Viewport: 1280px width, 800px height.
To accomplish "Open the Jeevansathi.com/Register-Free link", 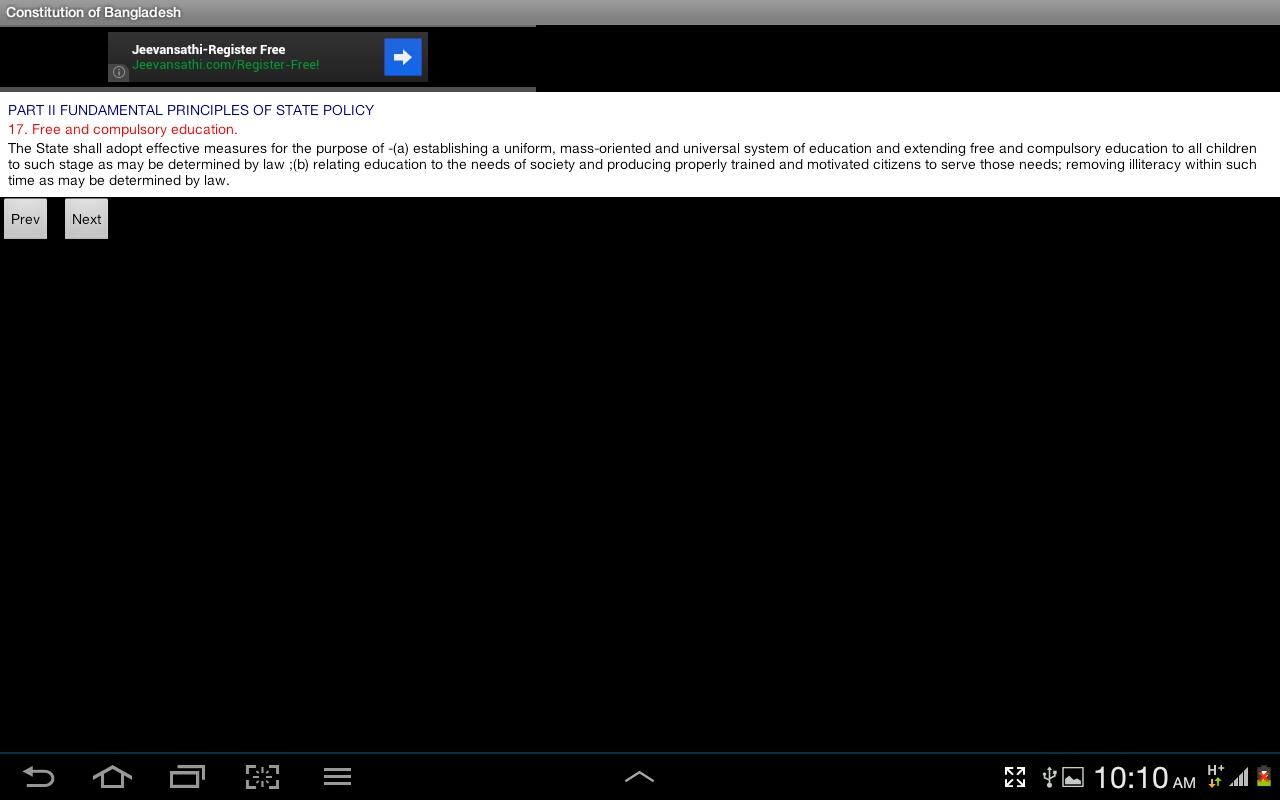I will click(x=225, y=65).
